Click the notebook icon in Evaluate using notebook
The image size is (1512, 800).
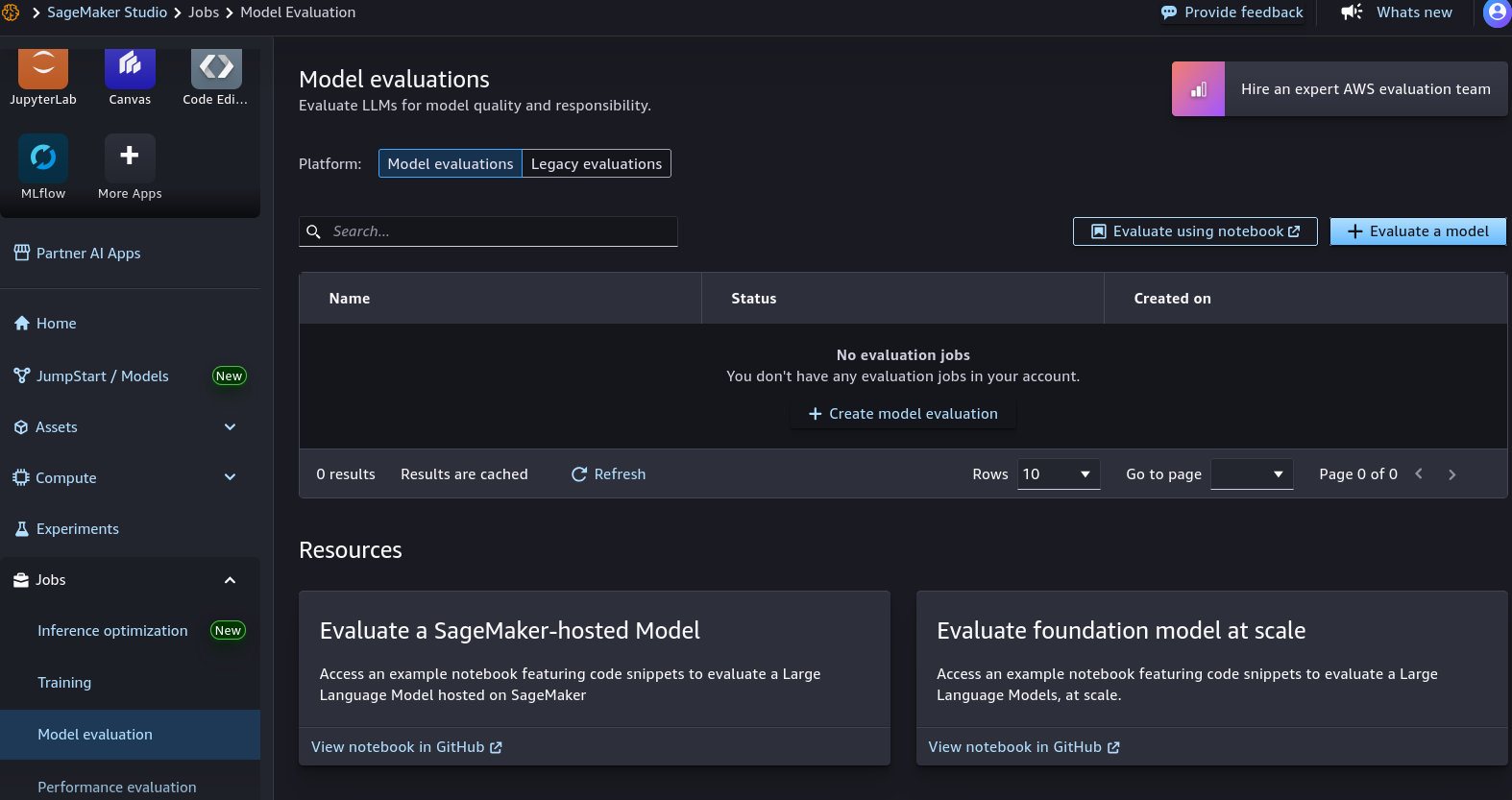point(1099,231)
